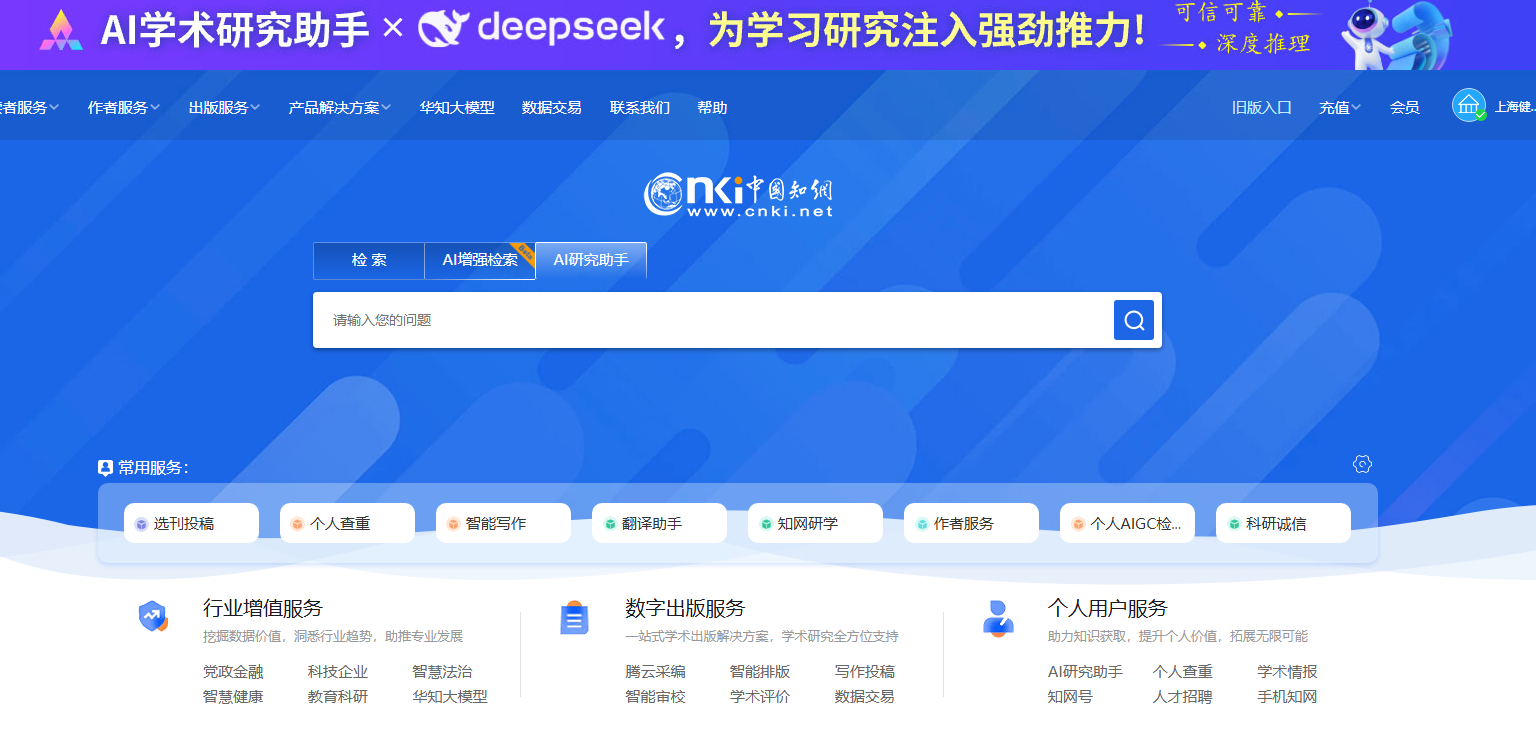
Task: Click the 旧版入口 link
Action: click(x=1261, y=108)
